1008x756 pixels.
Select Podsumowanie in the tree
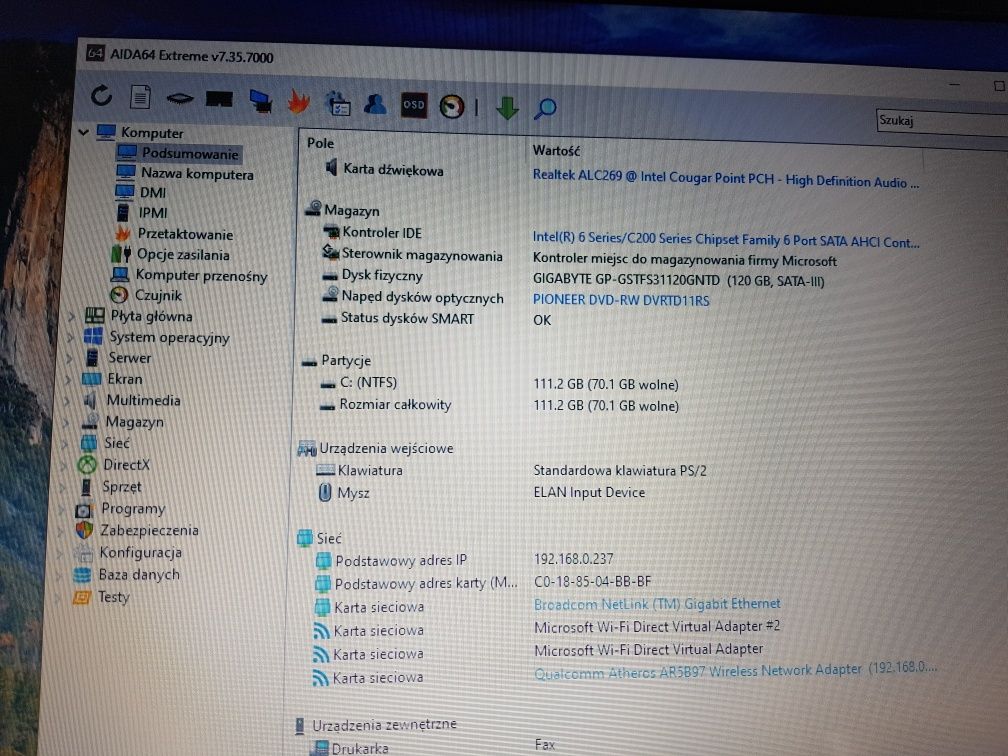click(x=179, y=153)
